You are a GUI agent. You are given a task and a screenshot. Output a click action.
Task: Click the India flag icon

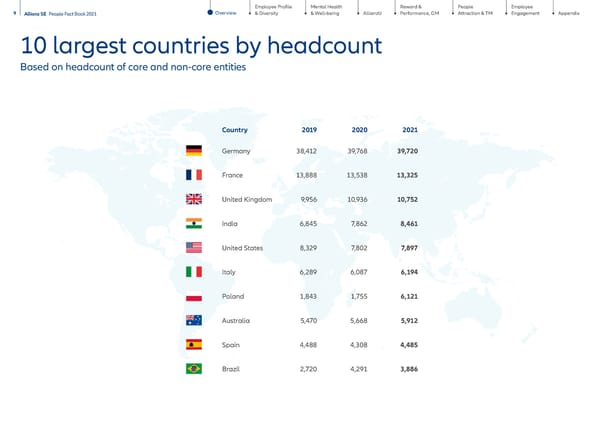pos(194,223)
